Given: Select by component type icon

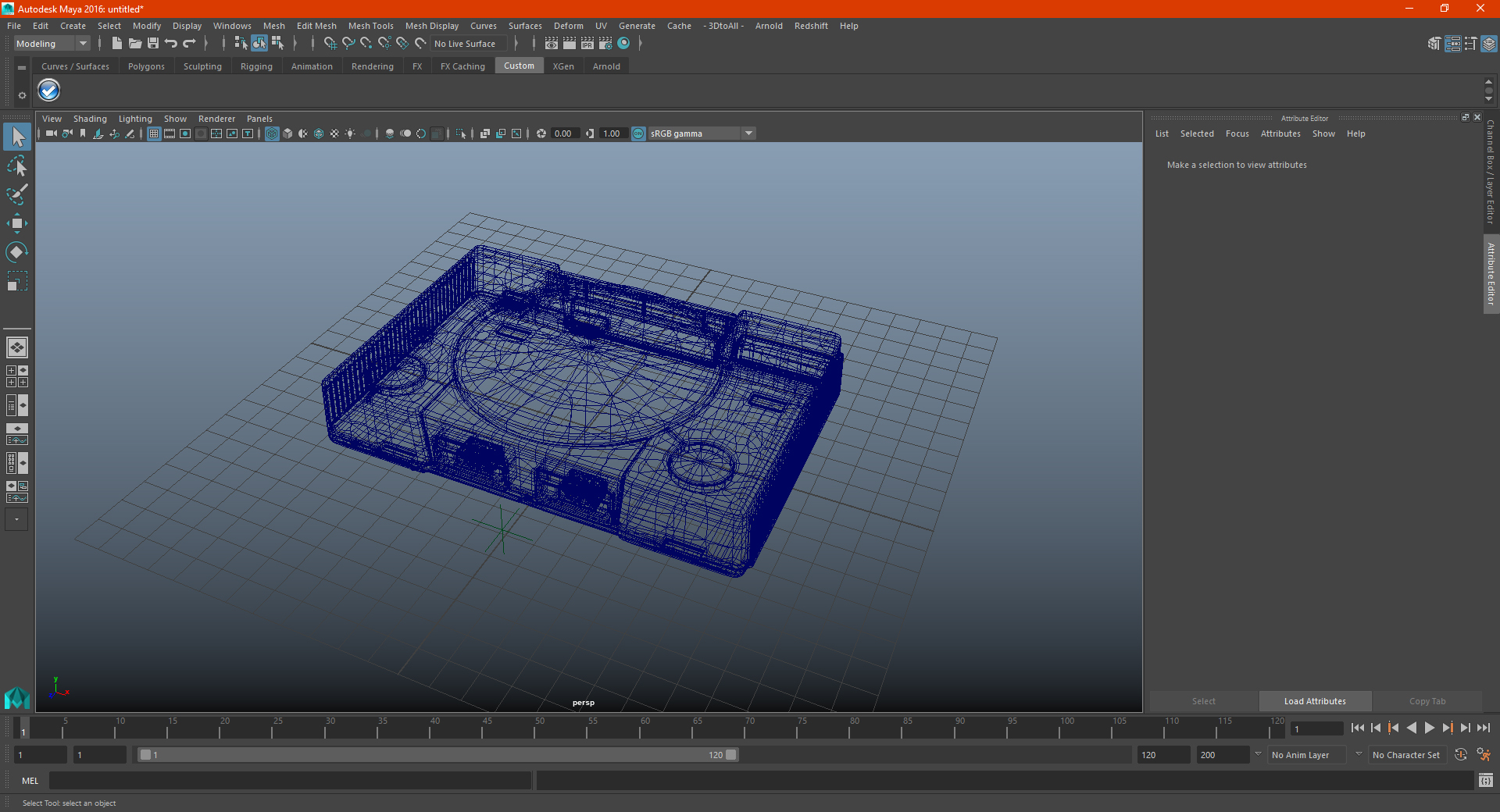Looking at the screenshot, I should point(277,44).
